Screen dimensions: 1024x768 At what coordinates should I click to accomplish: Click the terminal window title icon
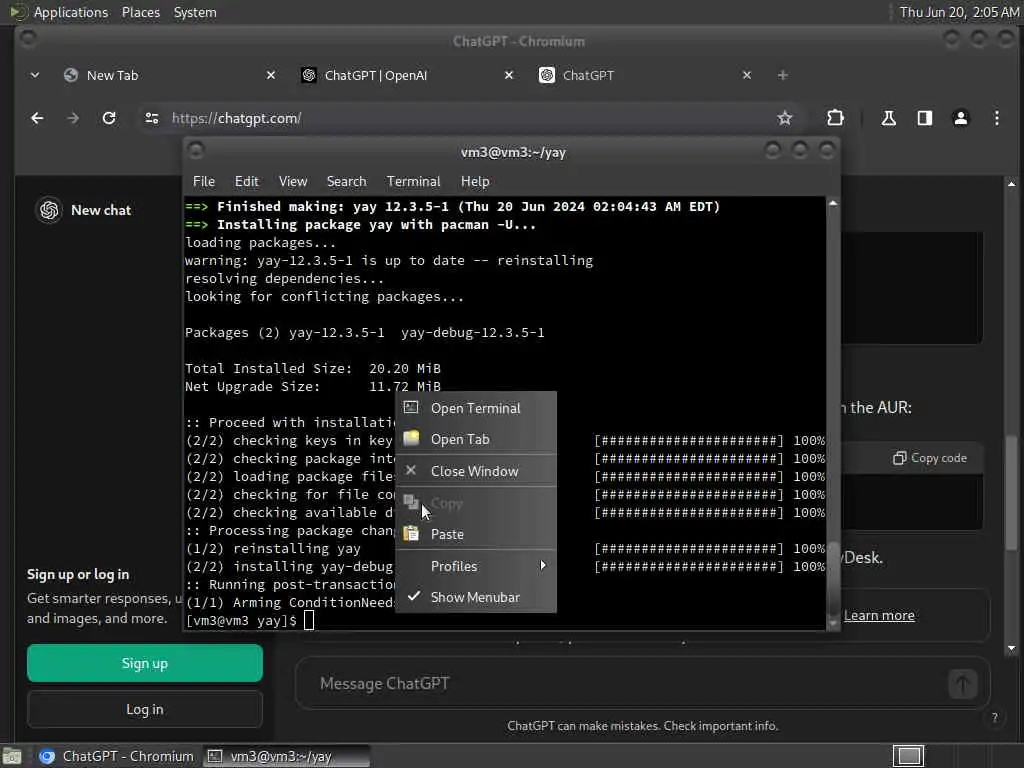tap(196, 151)
